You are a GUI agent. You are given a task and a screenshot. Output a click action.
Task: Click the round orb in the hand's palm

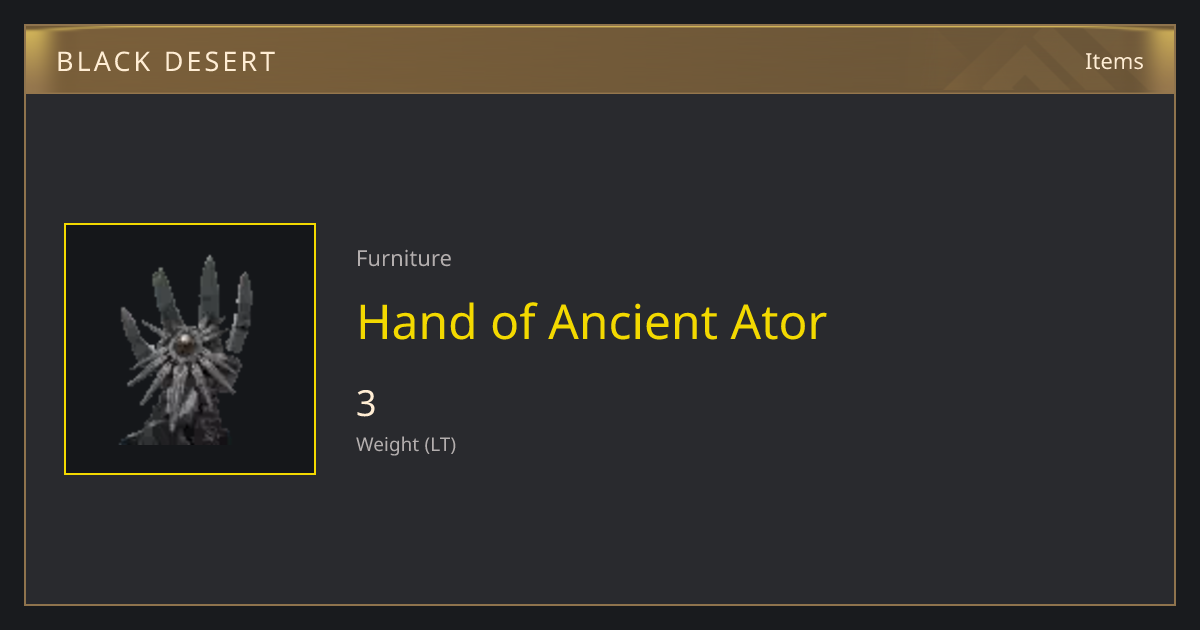[185, 346]
